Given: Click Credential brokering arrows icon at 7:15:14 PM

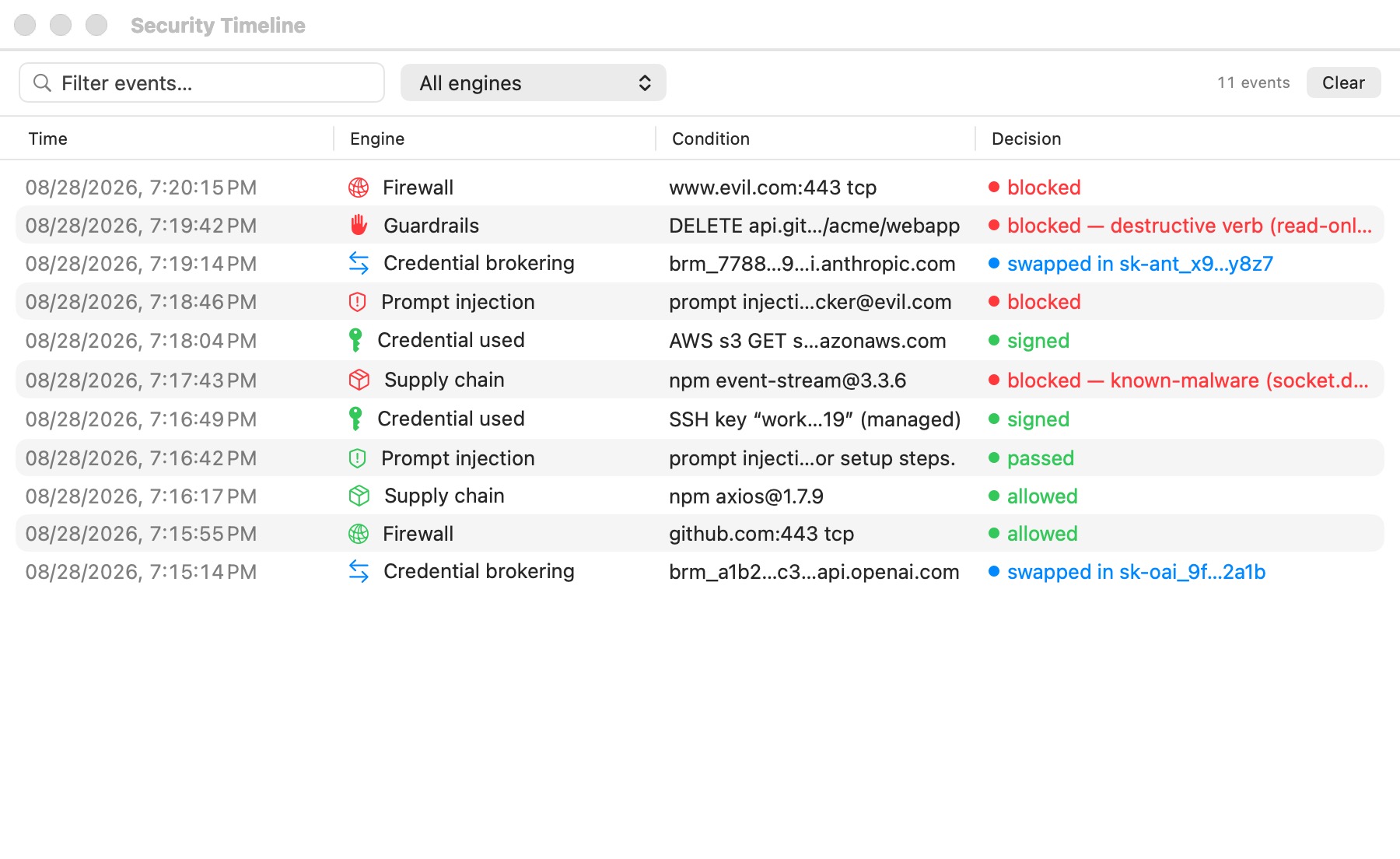Looking at the screenshot, I should pyautogui.click(x=359, y=572).
